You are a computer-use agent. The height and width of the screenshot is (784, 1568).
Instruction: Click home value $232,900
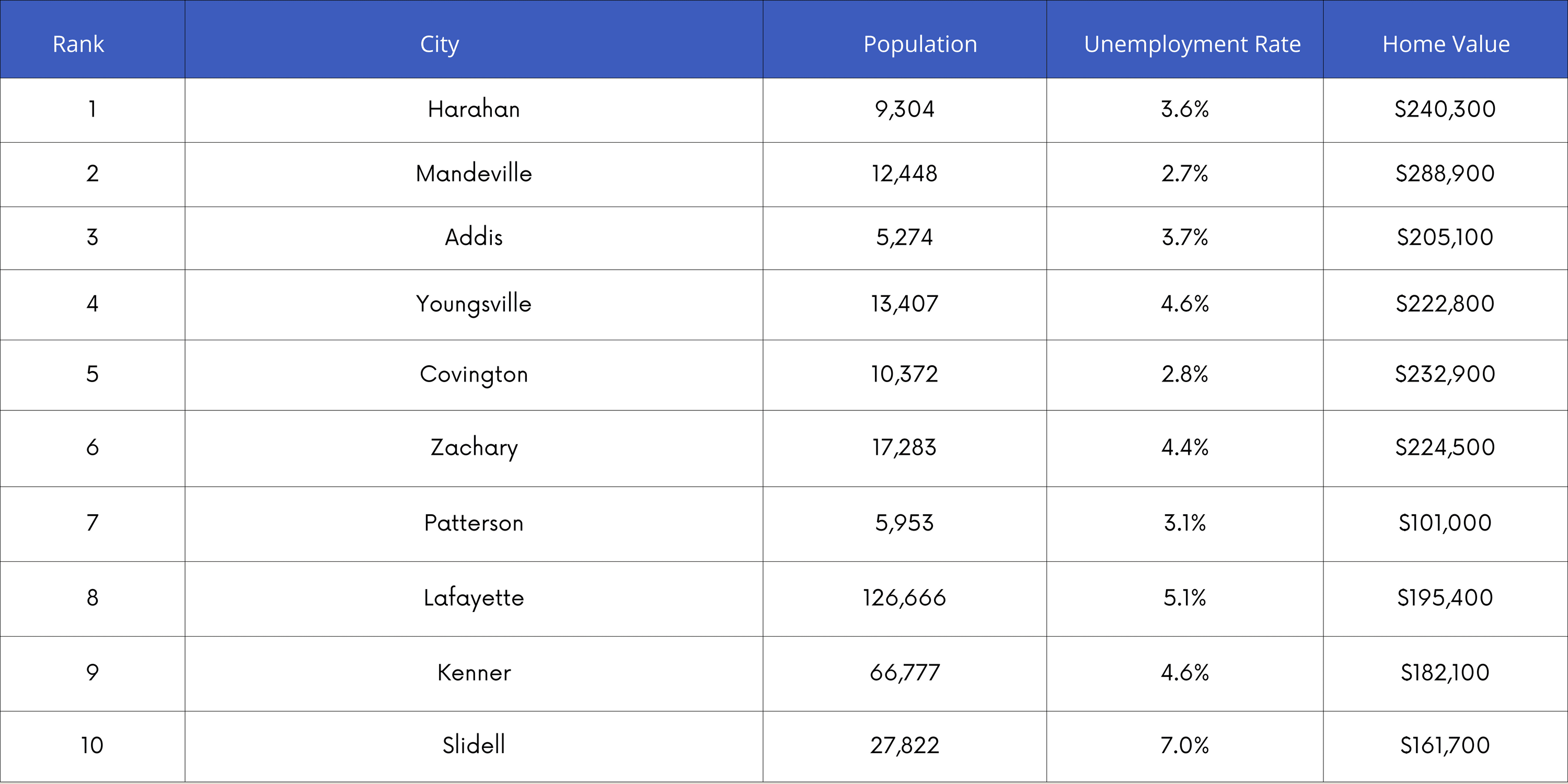1445,374
